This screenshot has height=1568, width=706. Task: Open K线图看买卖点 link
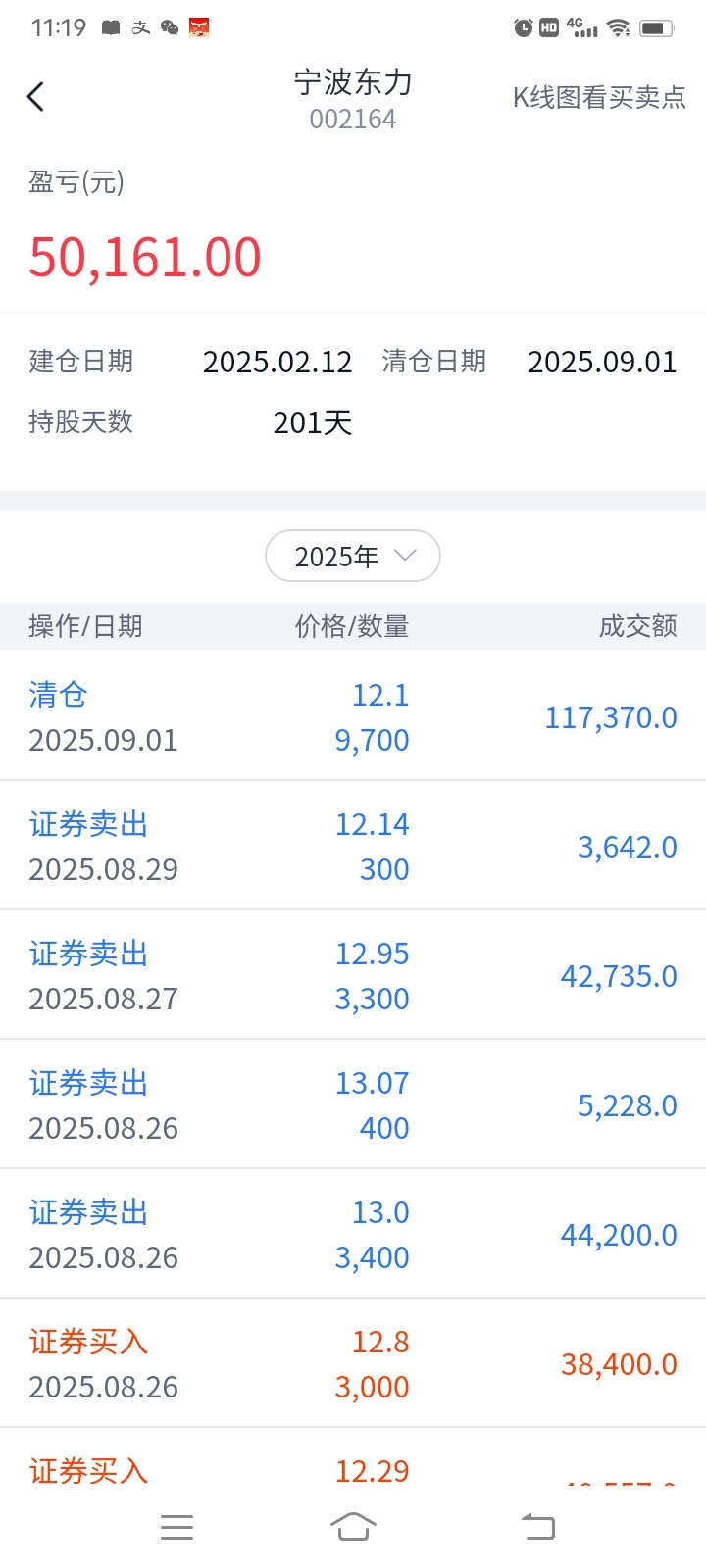[599, 97]
